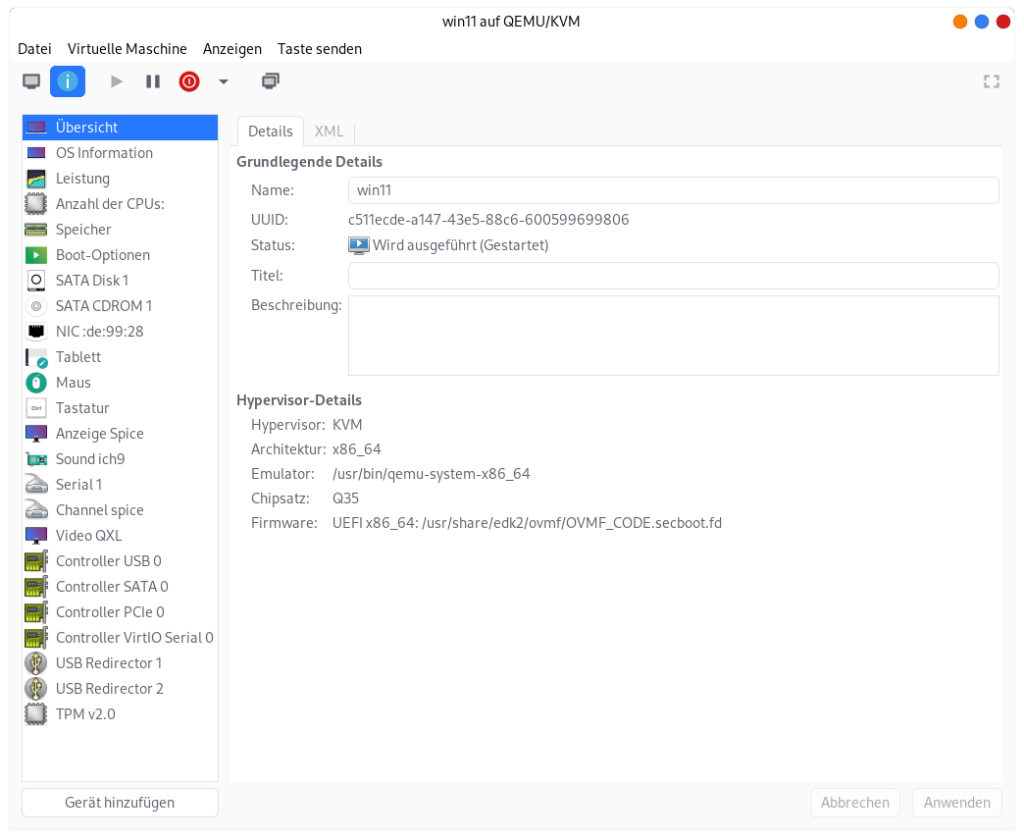The height and width of the screenshot is (839, 1024).
Task: Select SATA Disk 1 device
Action: [120, 280]
